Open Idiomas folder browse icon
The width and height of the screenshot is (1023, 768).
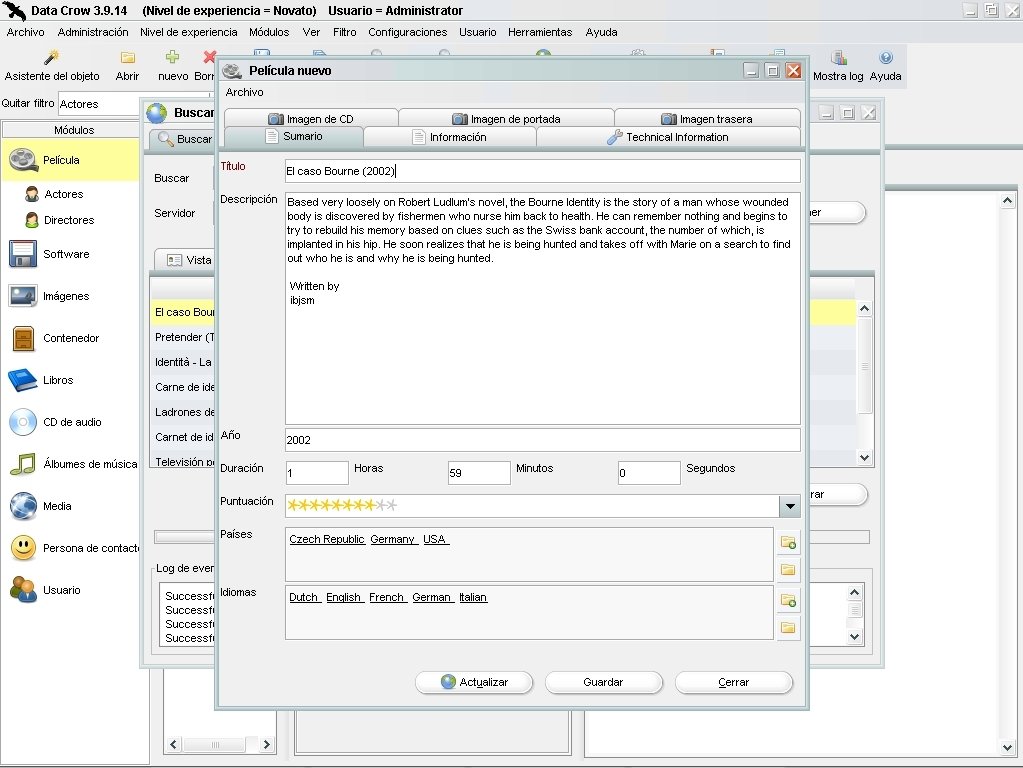[788, 628]
